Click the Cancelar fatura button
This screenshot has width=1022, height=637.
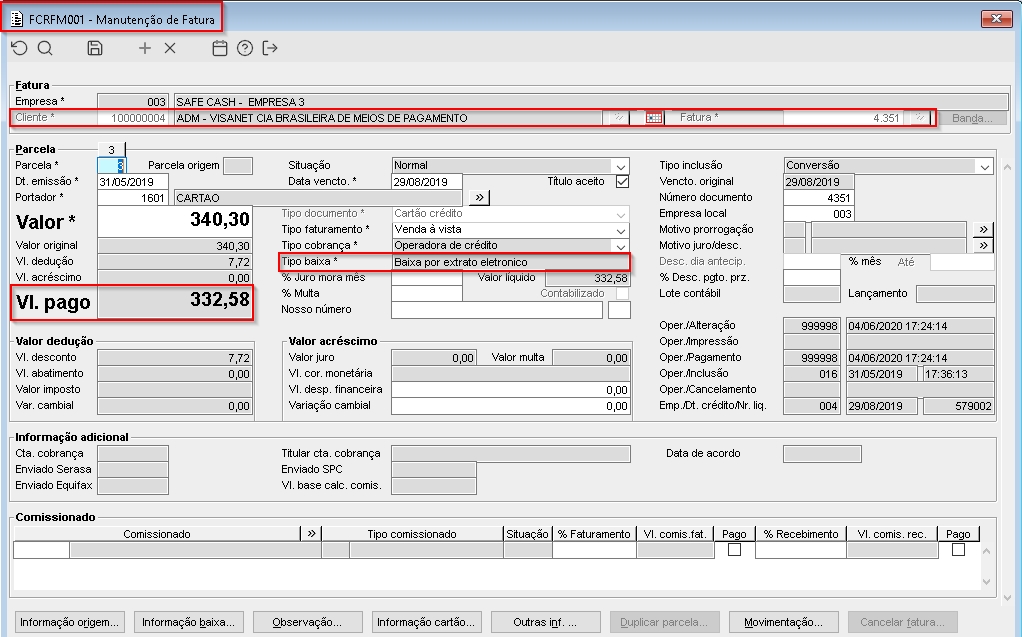[x=902, y=622]
